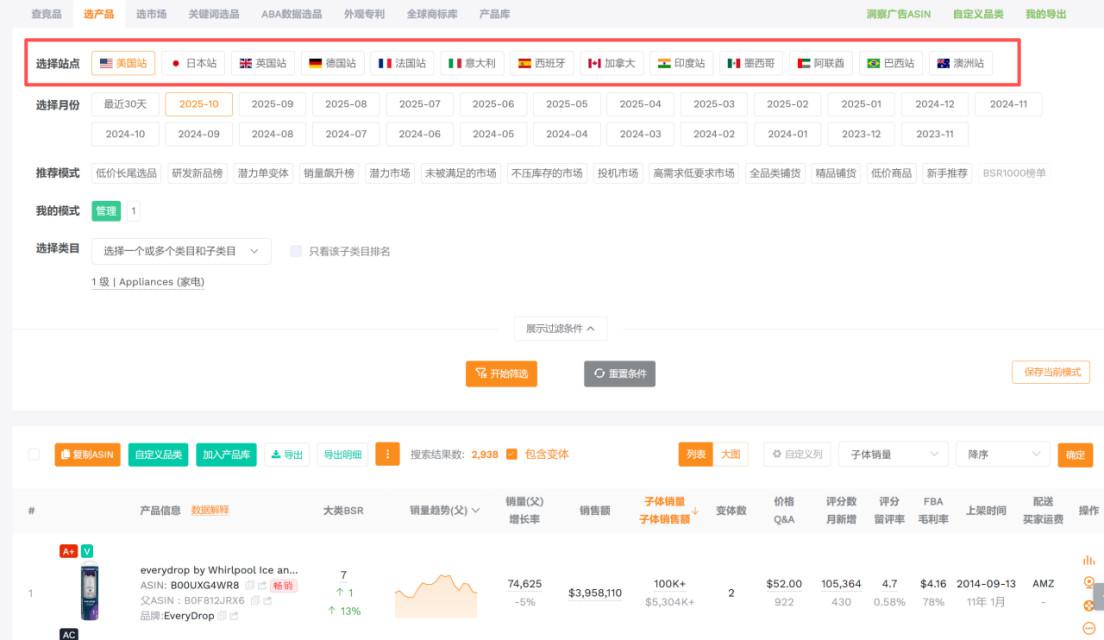The width and height of the screenshot is (1104, 640).
Task: Click the bar chart icon in operations column
Action: click(1088, 560)
